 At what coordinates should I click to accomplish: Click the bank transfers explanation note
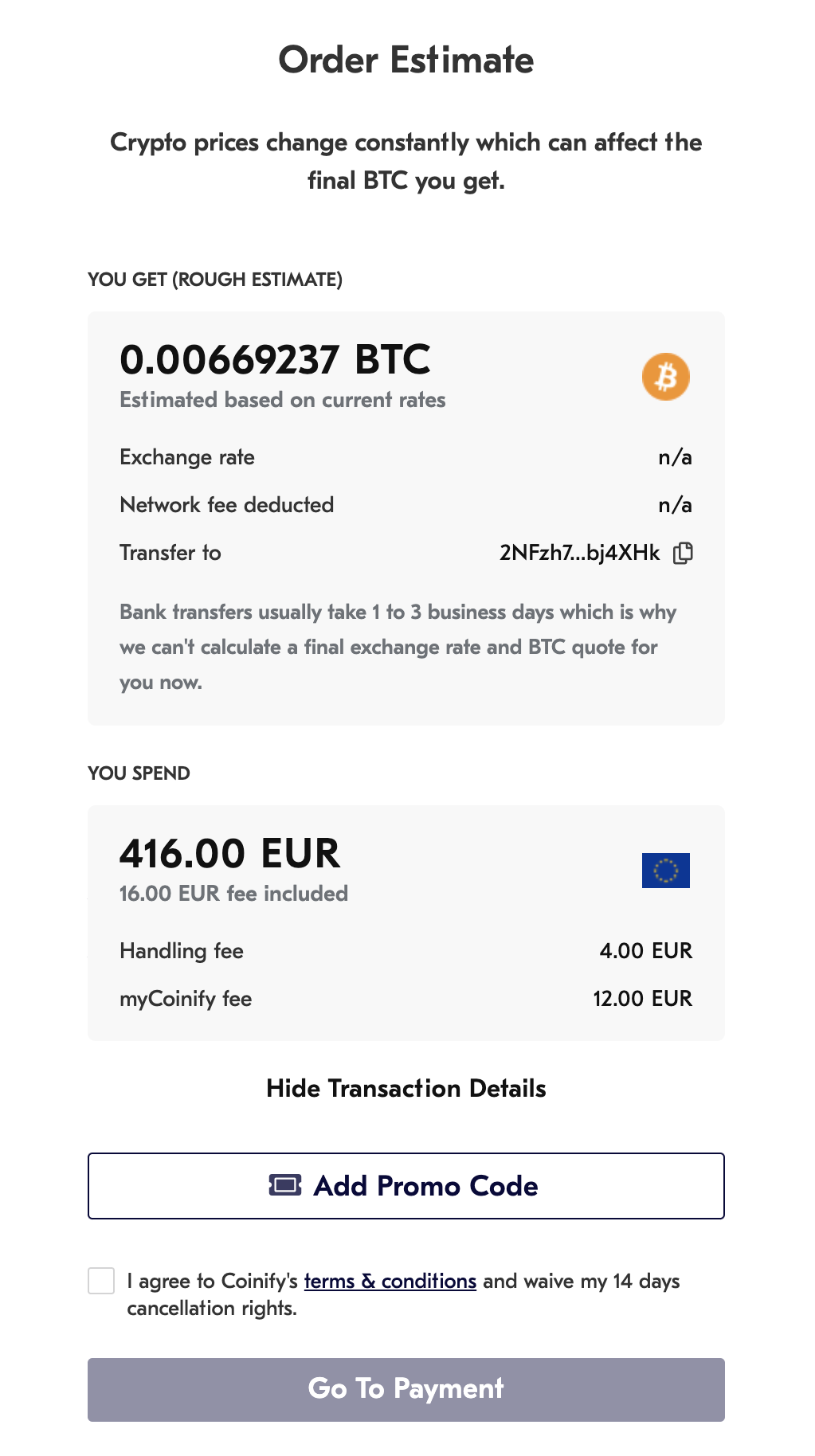[398, 647]
